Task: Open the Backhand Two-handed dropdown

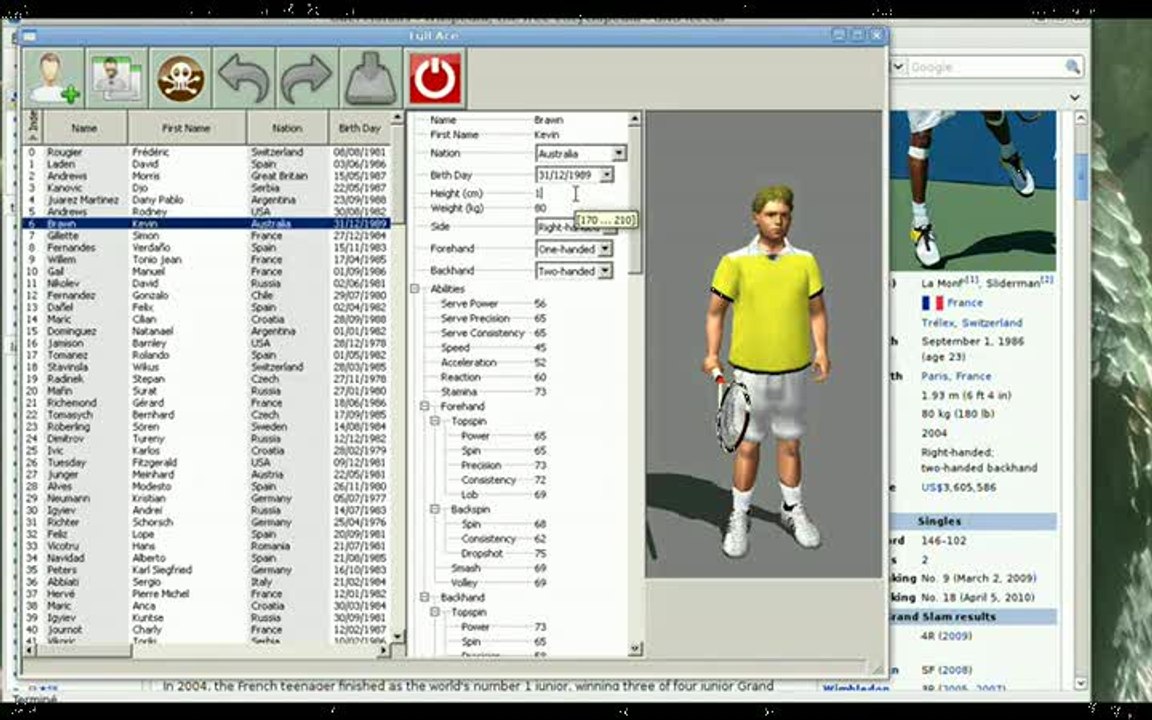Action: tap(605, 271)
